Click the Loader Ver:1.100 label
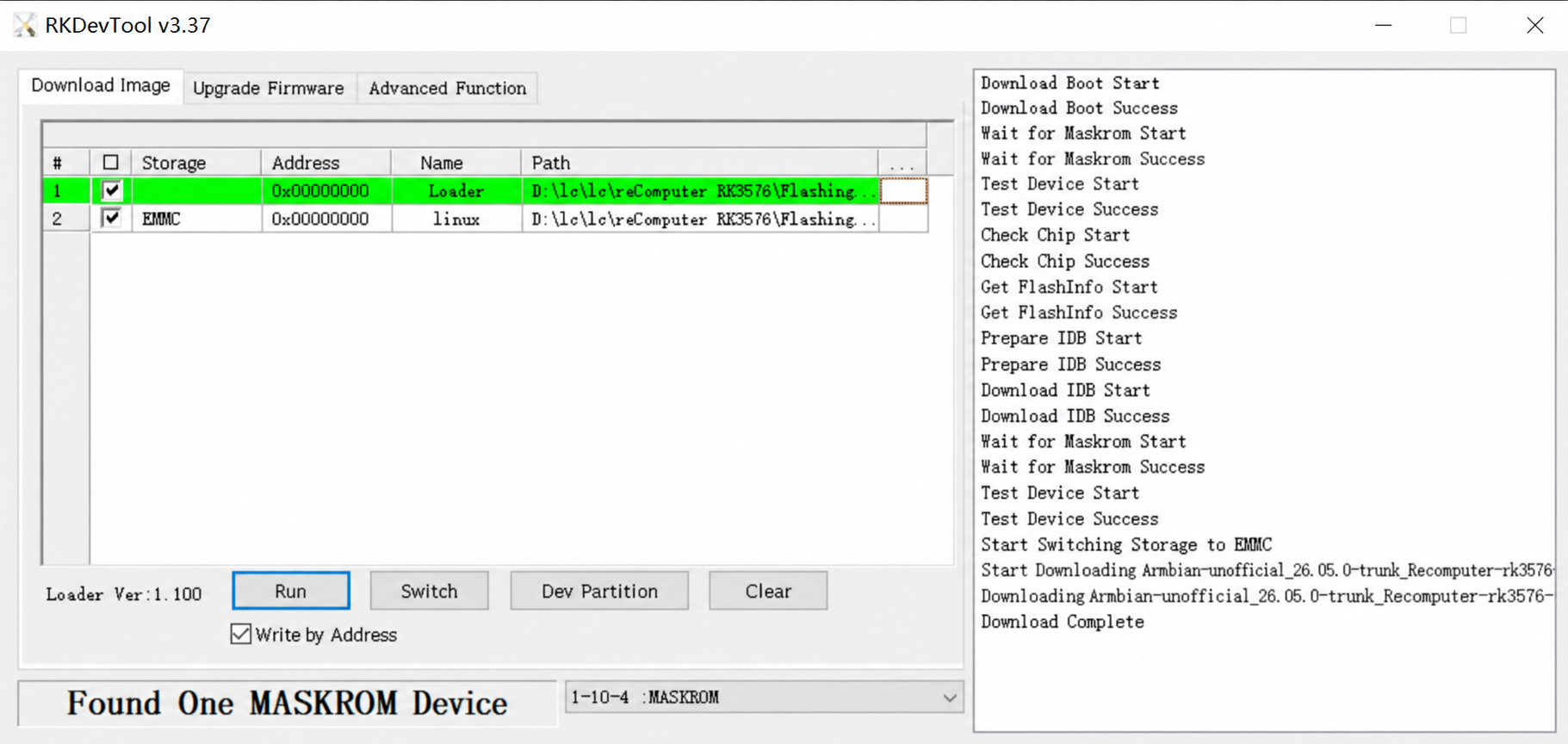Screen dimensions: 1568x744 coord(124,594)
